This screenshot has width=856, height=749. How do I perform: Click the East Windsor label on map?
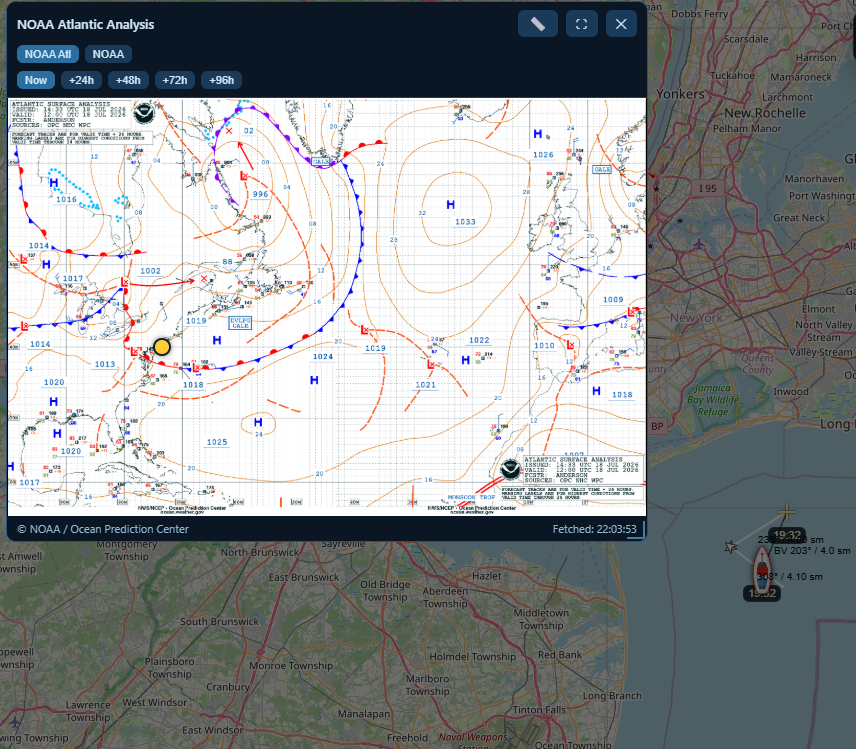tap(212, 730)
